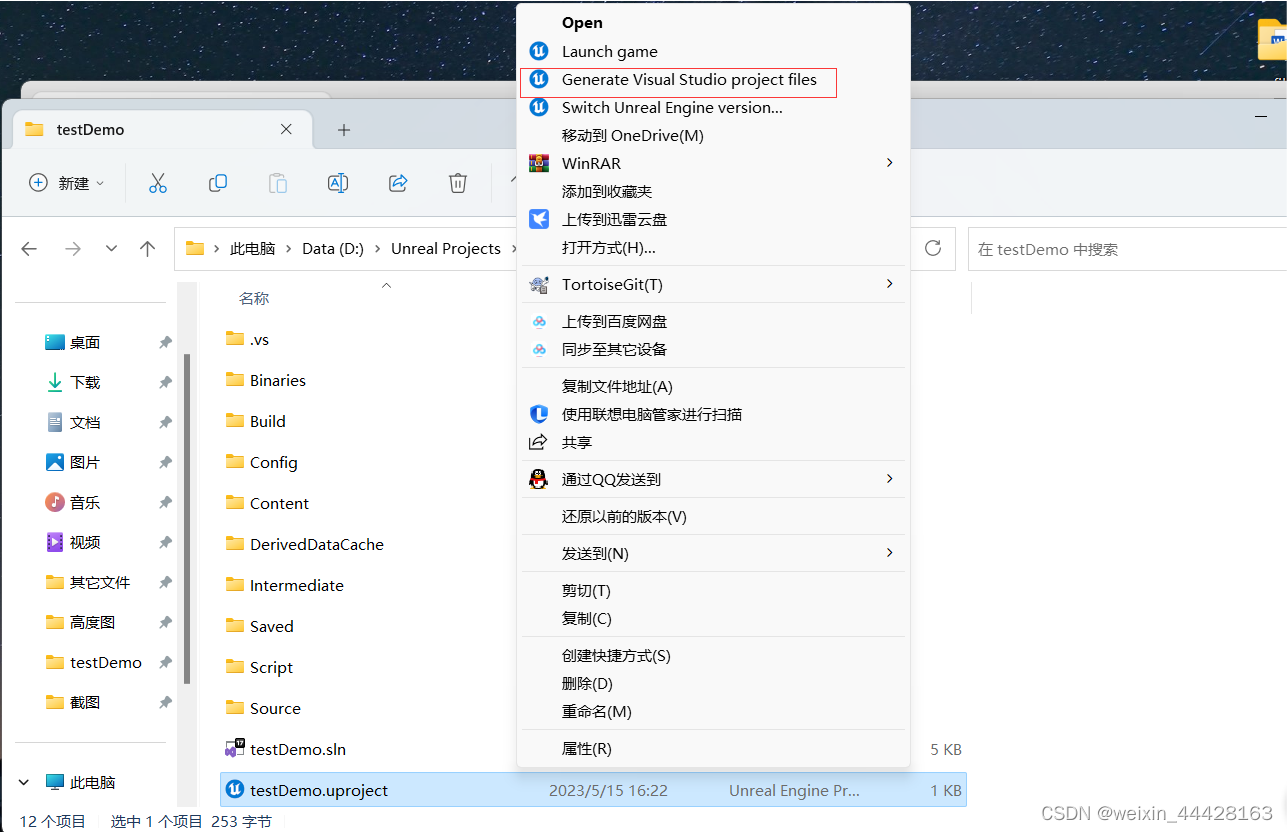The height and width of the screenshot is (832, 1288).
Task: Go up one folder level arrow
Action: (x=148, y=249)
